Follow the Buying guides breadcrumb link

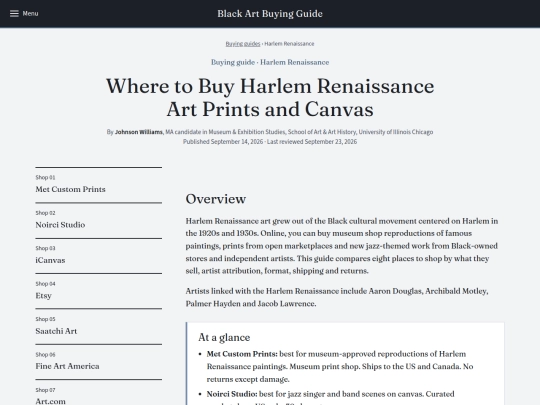pyautogui.click(x=243, y=44)
